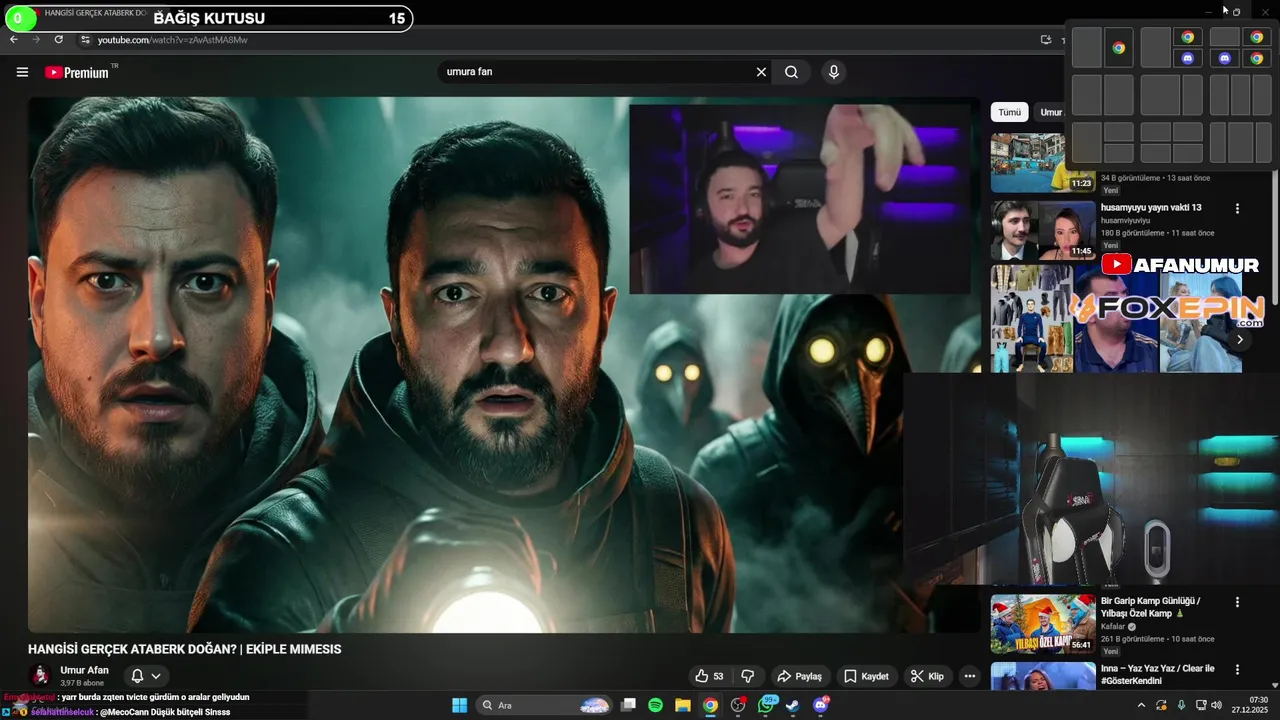Open Steam from the taskbar

793,705
